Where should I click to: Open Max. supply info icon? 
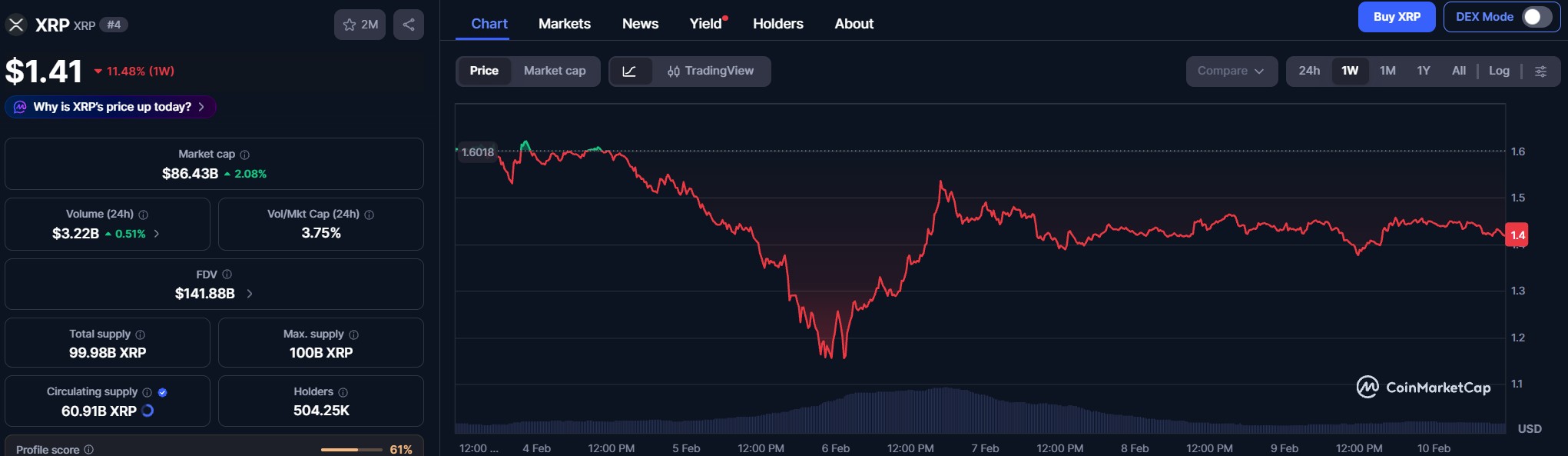pos(353,335)
